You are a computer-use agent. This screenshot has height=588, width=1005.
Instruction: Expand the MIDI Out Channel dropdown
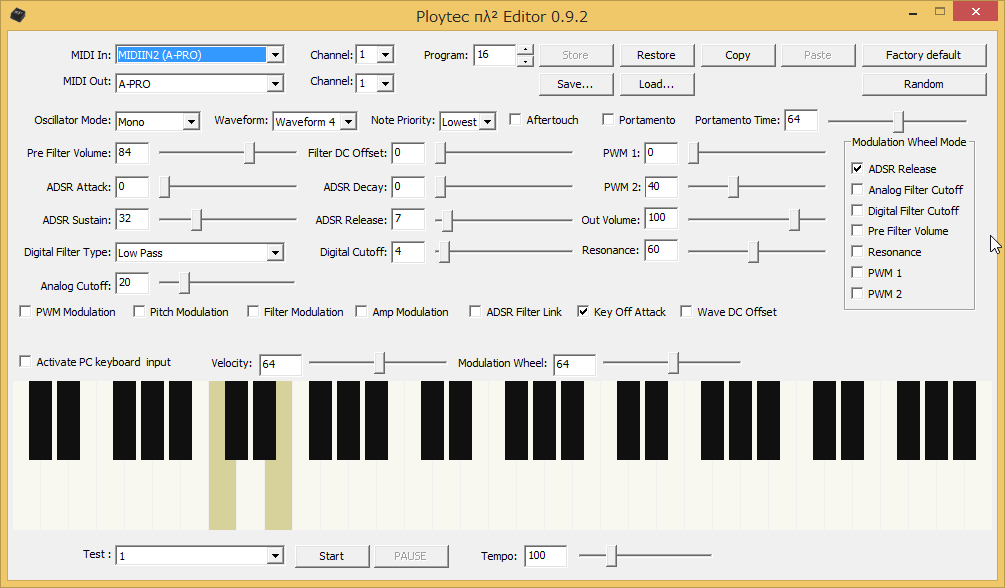tap(385, 83)
